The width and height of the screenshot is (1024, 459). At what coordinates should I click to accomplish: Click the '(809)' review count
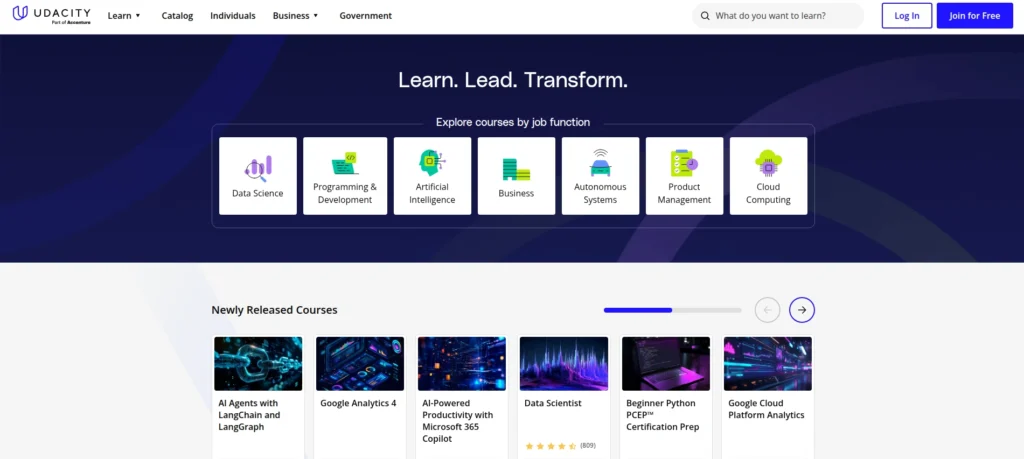(x=588, y=446)
